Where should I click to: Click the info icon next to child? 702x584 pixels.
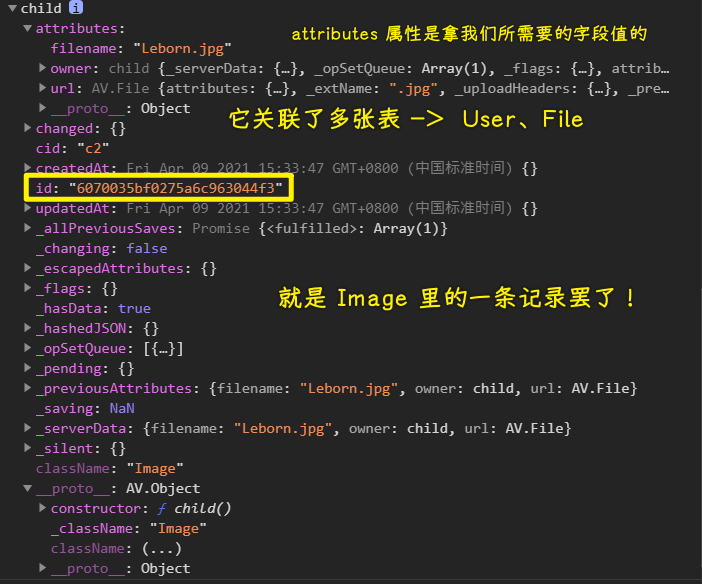pyautogui.click(x=76, y=7)
